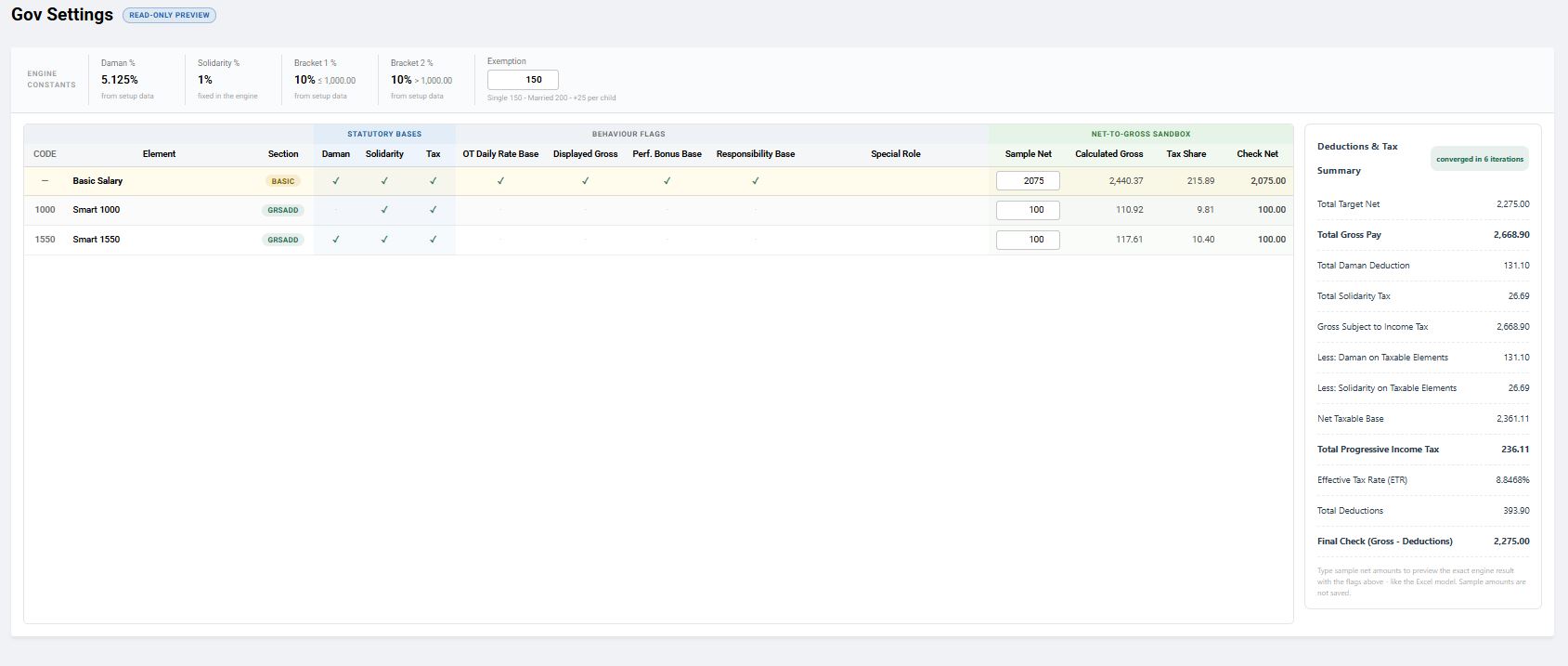Toggle Tax checkmark for Basic Salary

434,181
